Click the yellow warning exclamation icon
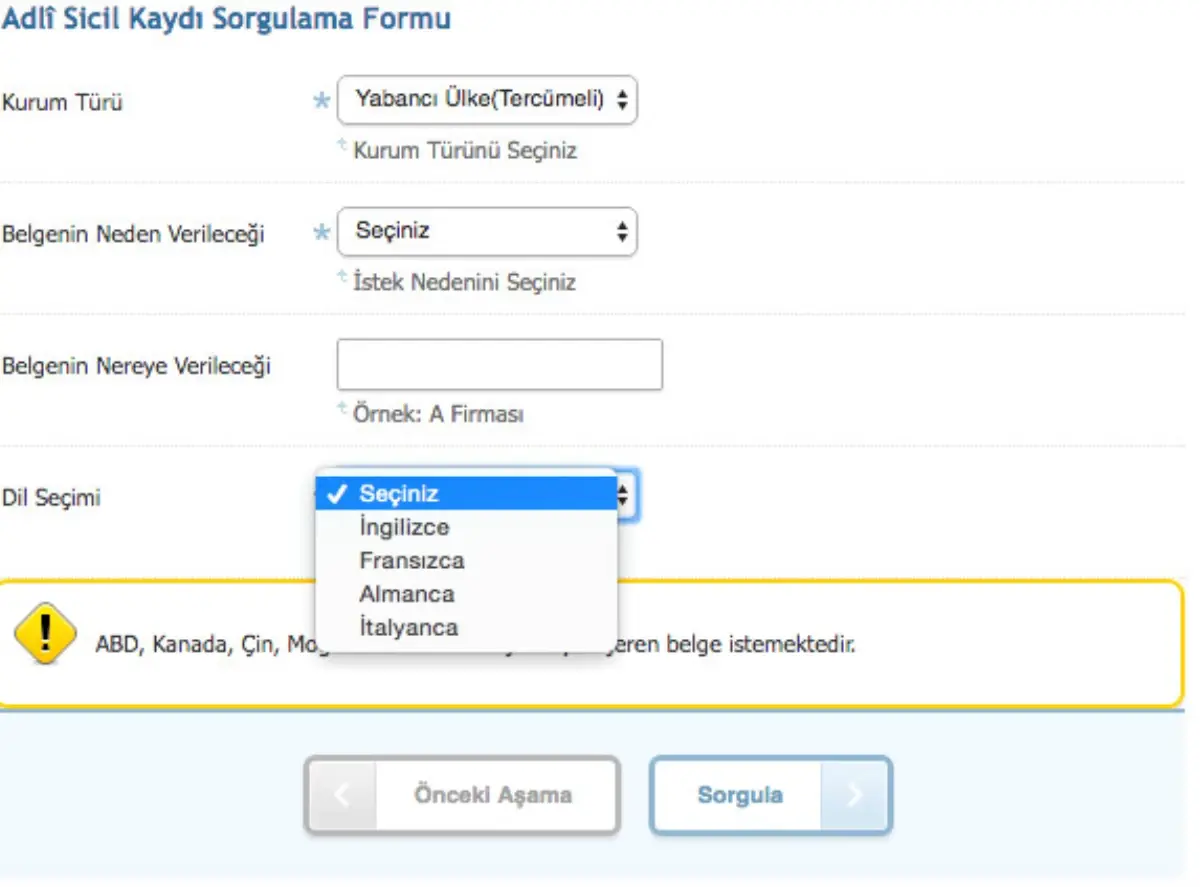This screenshot has height=887, width=1200. click(46, 633)
